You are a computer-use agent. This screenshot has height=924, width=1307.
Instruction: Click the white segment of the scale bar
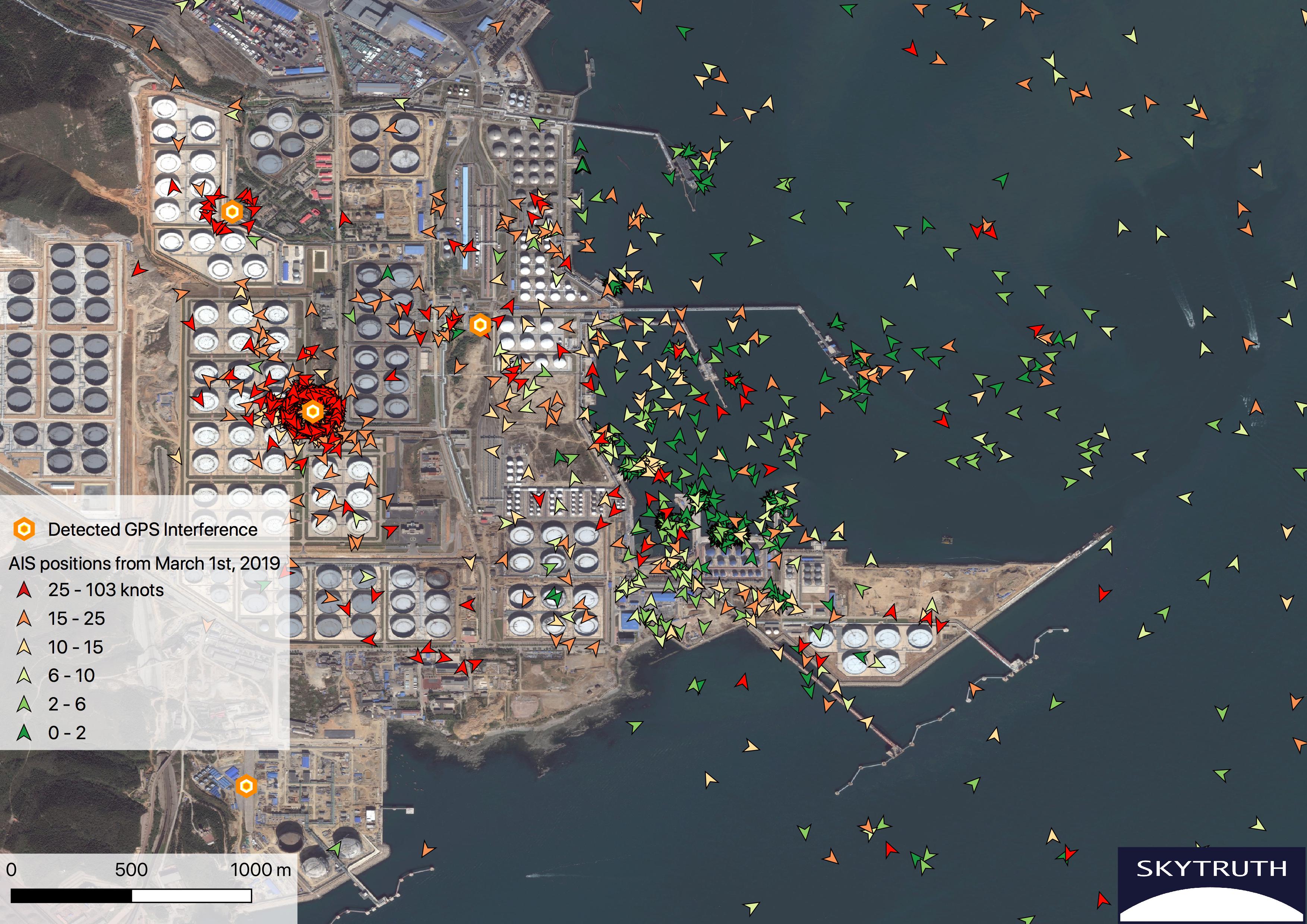click(x=192, y=896)
